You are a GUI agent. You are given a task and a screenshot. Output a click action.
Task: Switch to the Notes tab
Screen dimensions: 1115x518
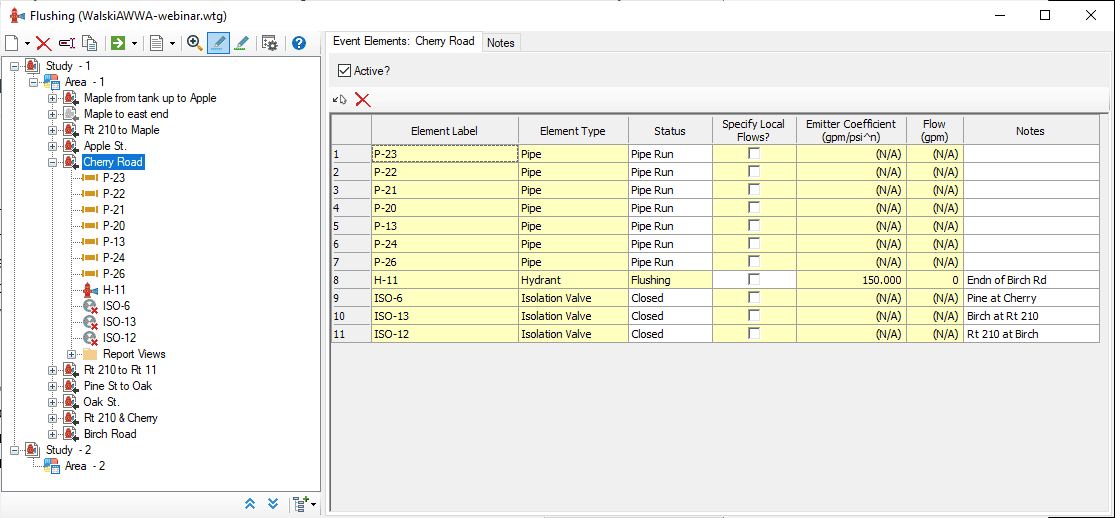click(501, 43)
